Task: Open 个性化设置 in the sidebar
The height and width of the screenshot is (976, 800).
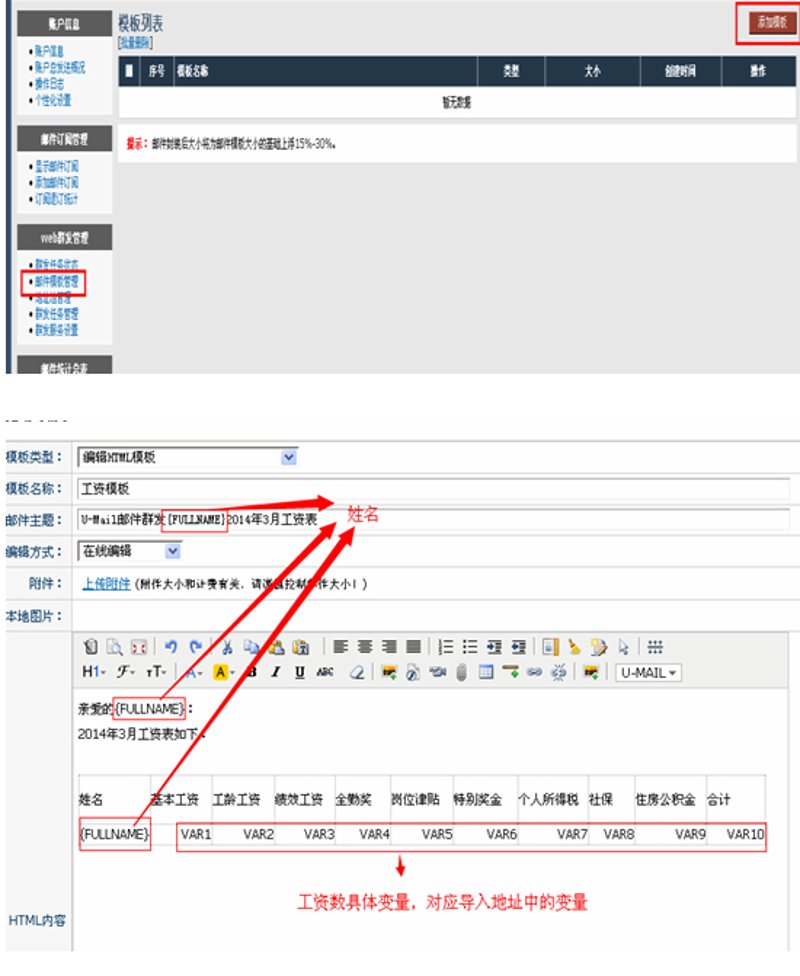Action: pos(52,100)
